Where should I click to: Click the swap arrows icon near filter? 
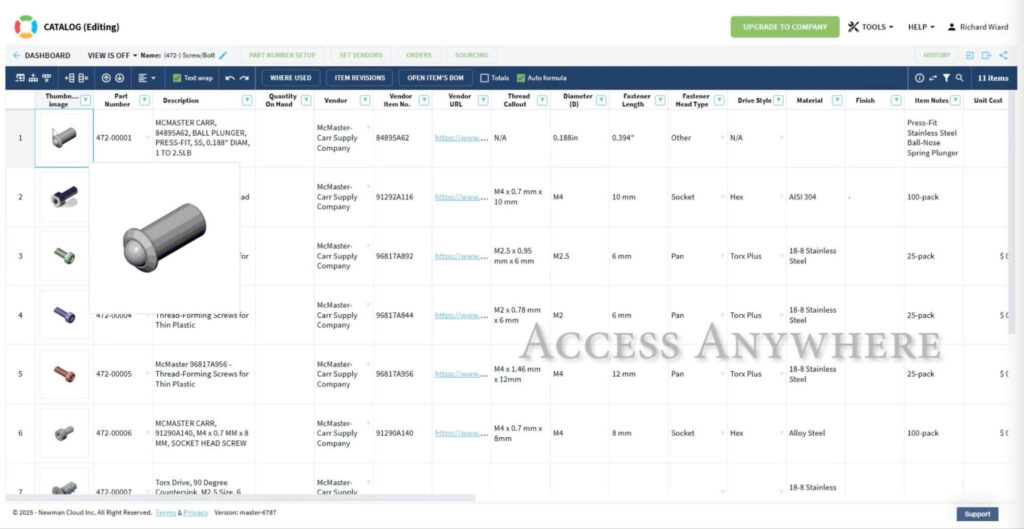point(933,78)
